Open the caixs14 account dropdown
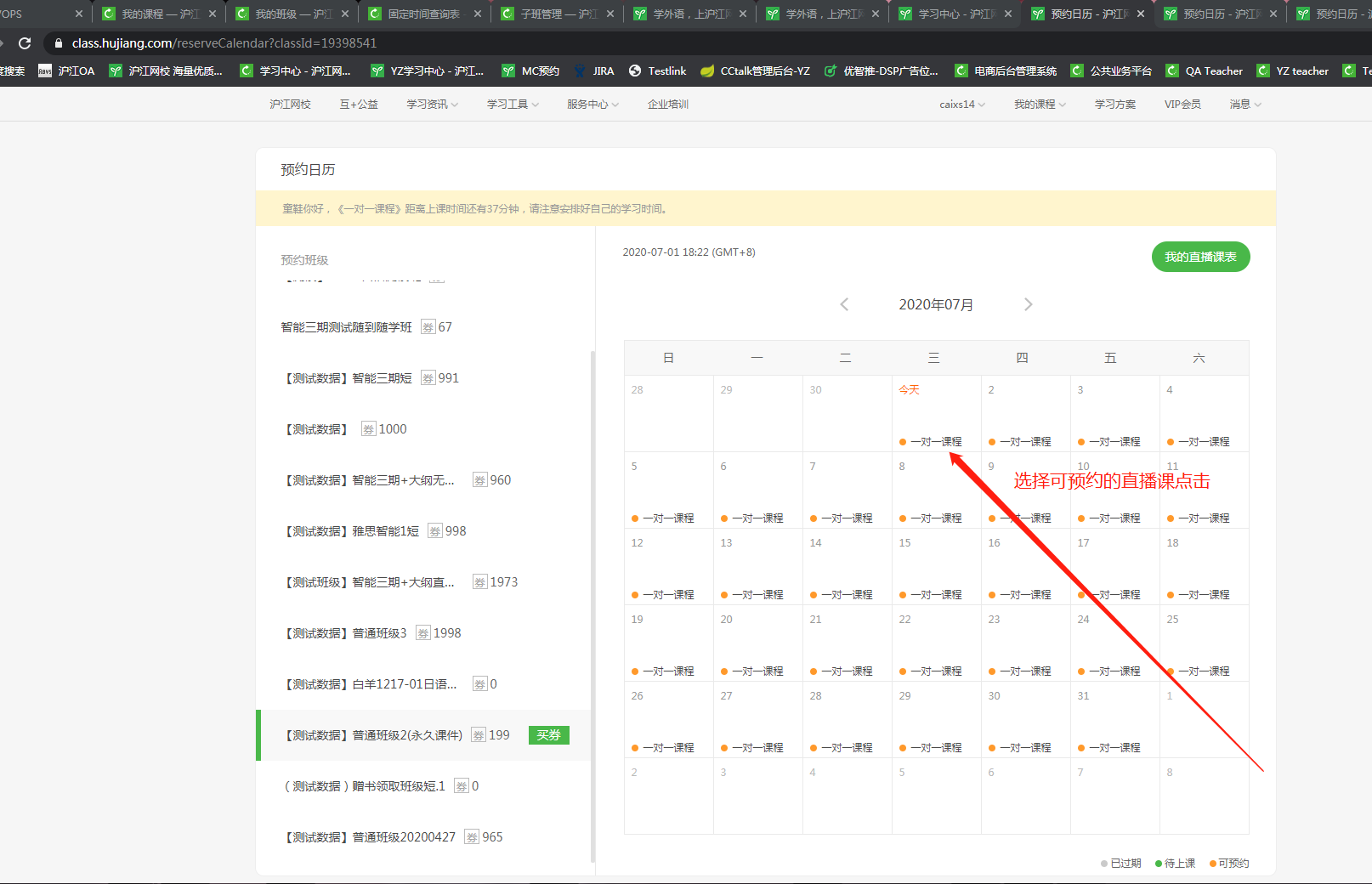Image resolution: width=1372 pixels, height=884 pixels. [962, 105]
